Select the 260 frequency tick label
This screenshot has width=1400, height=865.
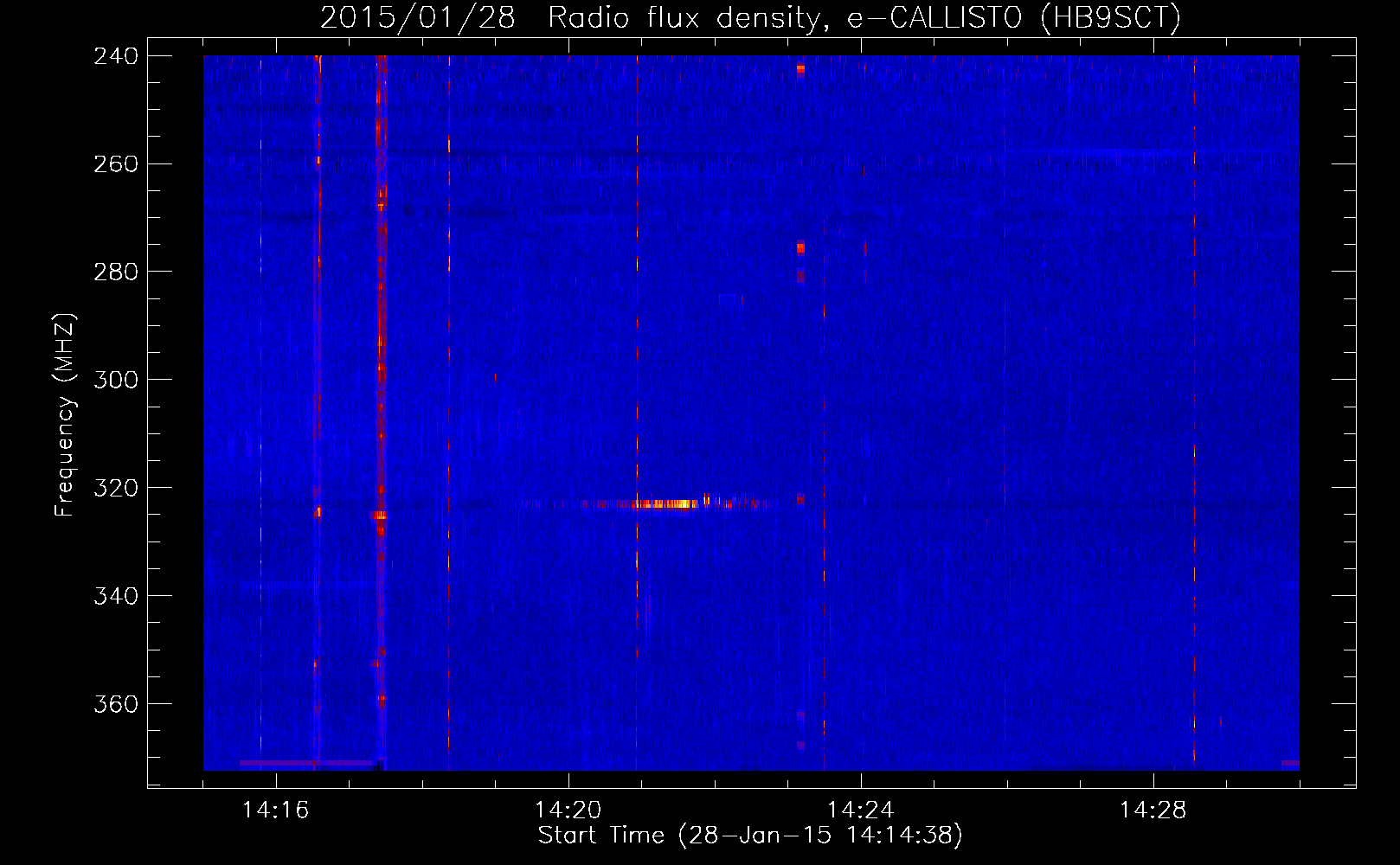[116, 164]
